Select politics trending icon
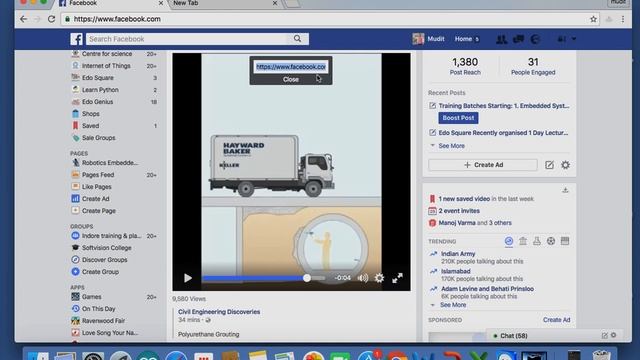 click(523, 241)
